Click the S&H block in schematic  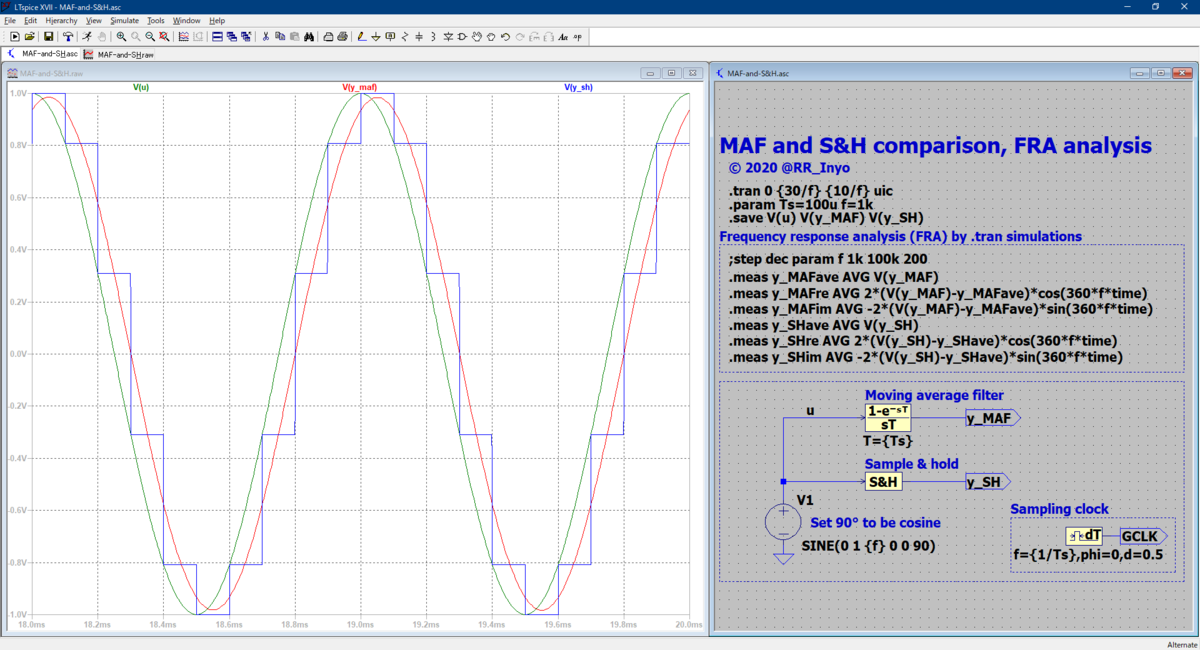884,482
